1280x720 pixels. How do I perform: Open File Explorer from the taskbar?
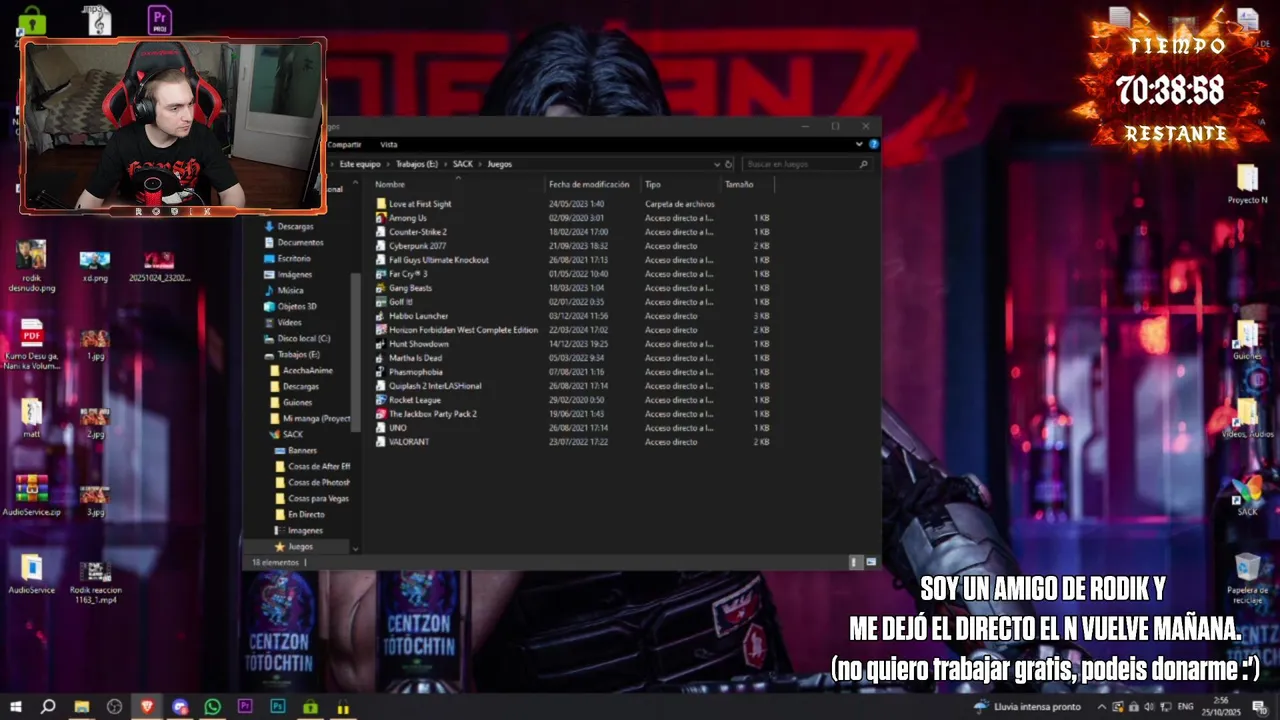[81, 707]
